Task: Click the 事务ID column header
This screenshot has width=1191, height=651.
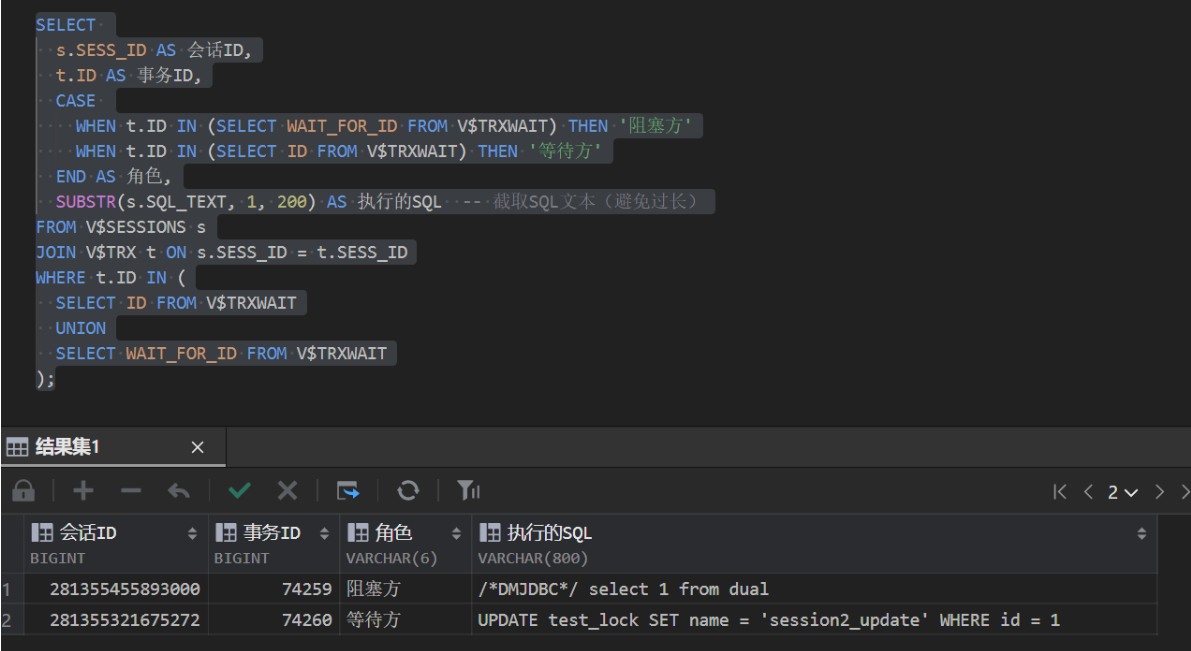Action: (x=274, y=544)
